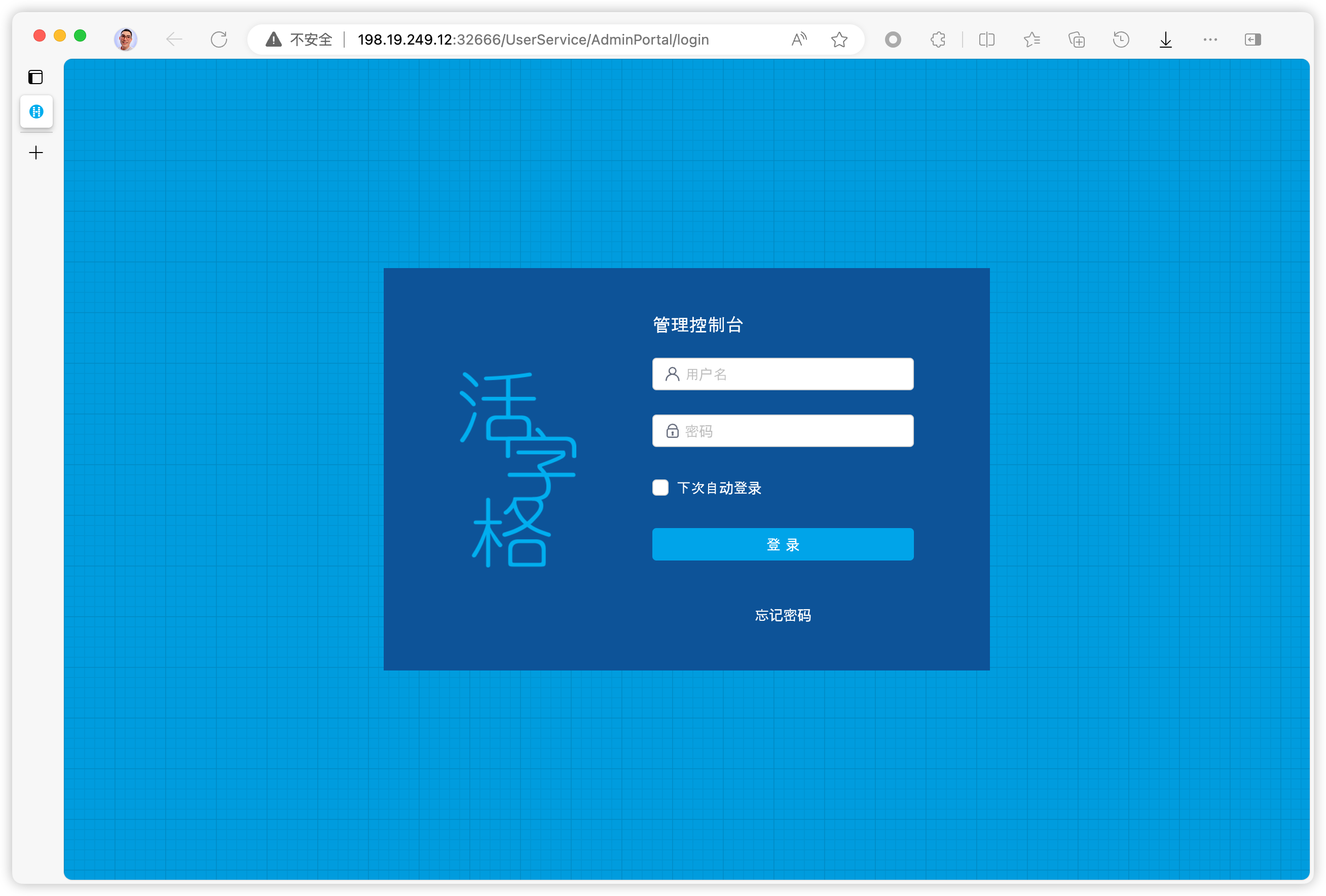Screen dimensions: 1326x896
Task: Add page to favorites star icon
Action: 839,40
